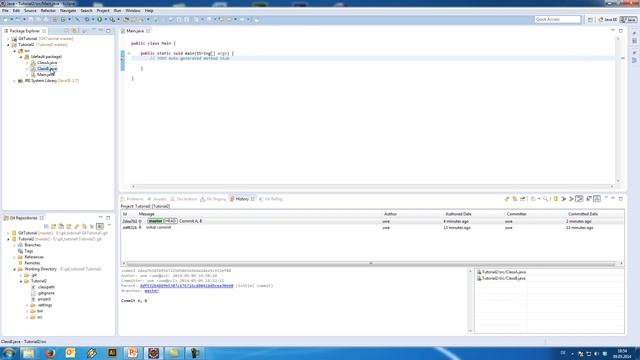Image resolution: width=640 pixels, height=360 pixels.
Task: Open the File menu
Action: pyautogui.click(x=5, y=11)
